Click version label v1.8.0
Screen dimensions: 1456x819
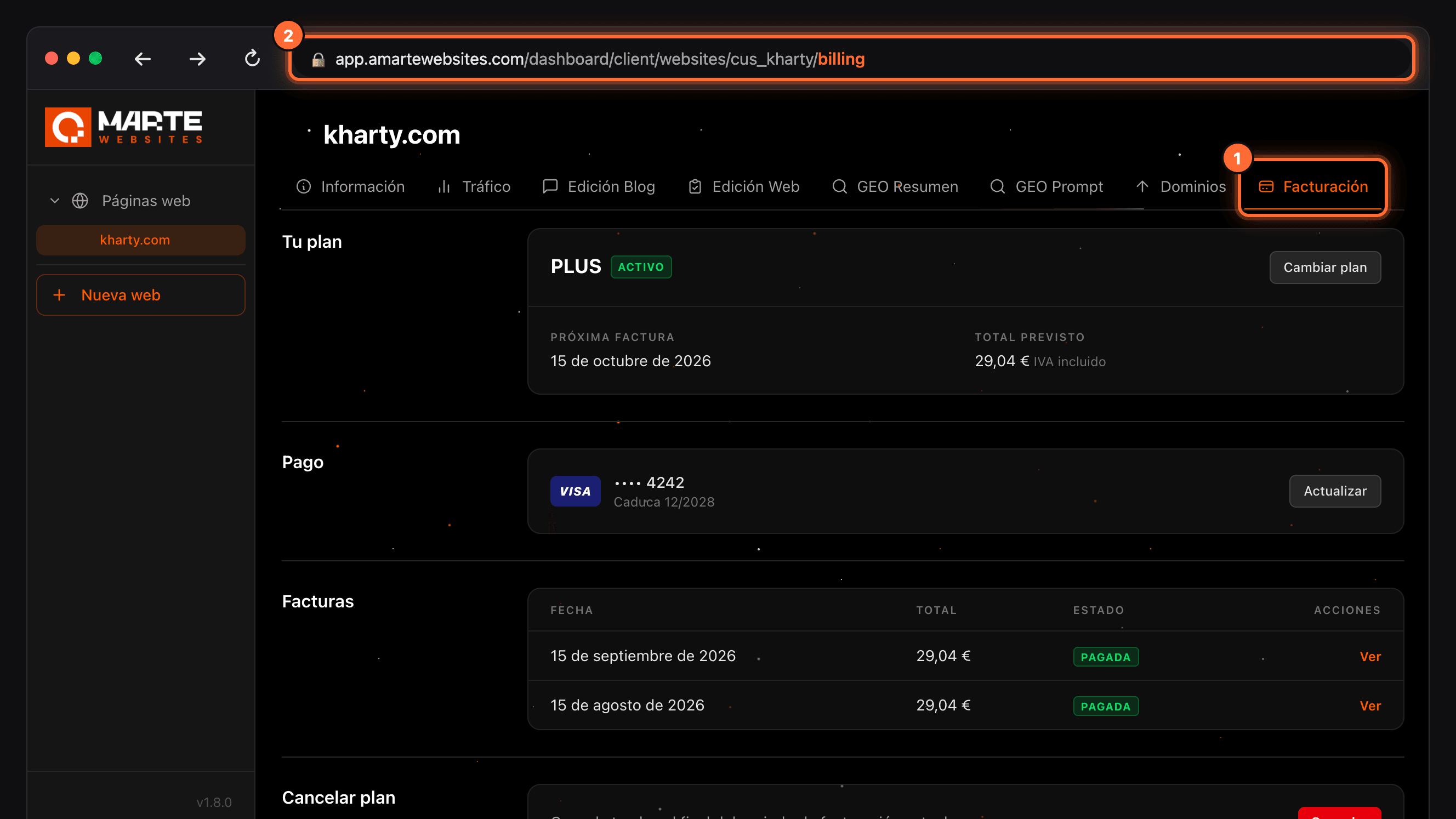tap(214, 802)
